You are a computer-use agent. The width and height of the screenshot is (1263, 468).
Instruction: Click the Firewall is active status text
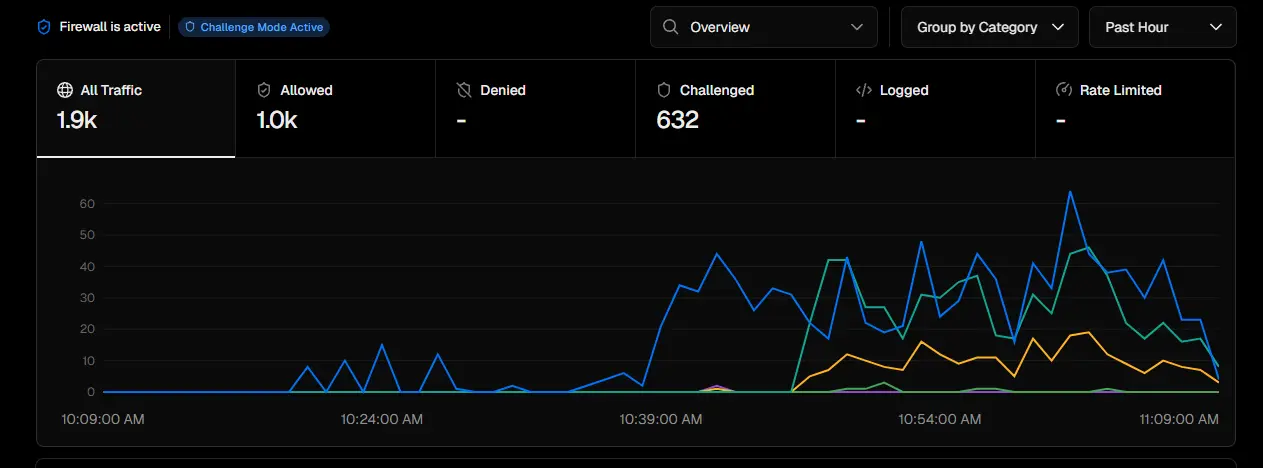tap(110, 27)
